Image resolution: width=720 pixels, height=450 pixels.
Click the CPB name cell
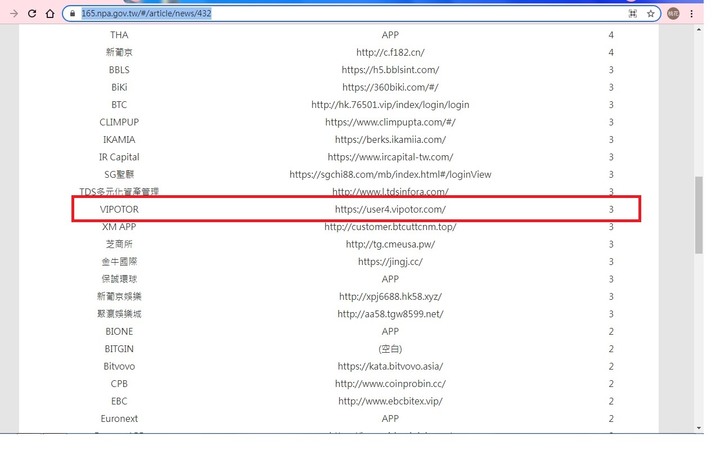tap(119, 384)
